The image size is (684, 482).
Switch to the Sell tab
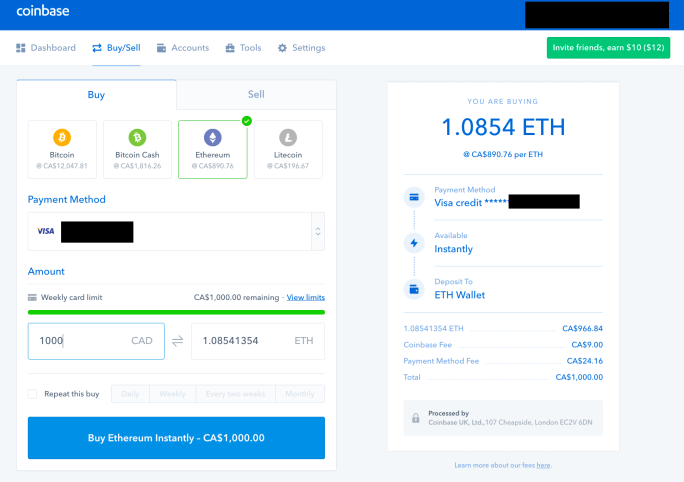pos(256,94)
